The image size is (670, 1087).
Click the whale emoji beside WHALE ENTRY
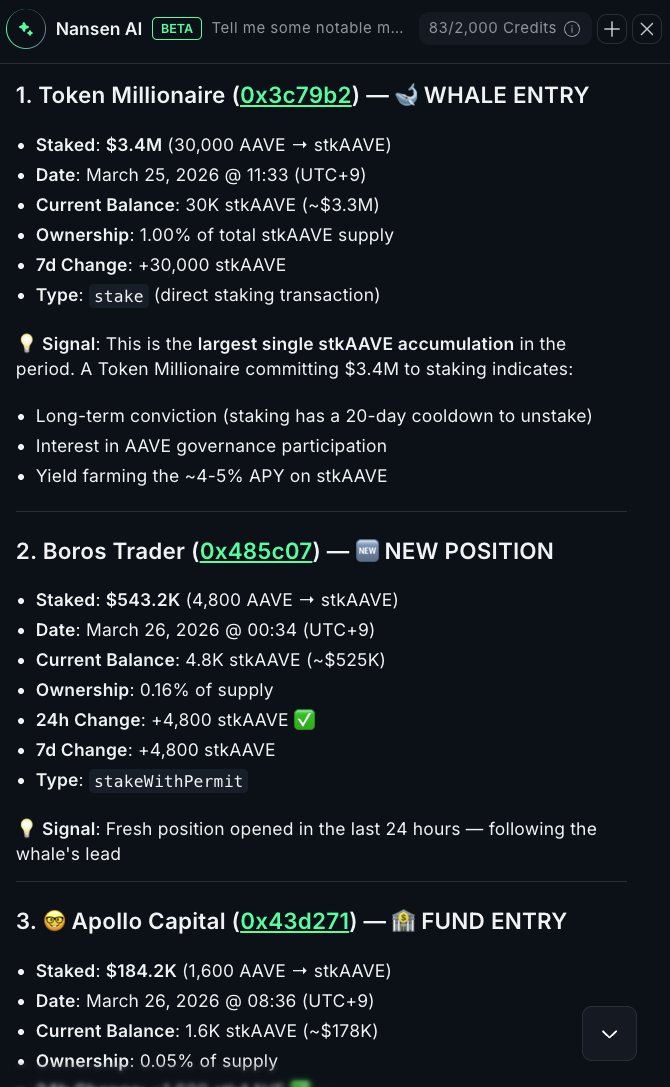click(x=407, y=95)
